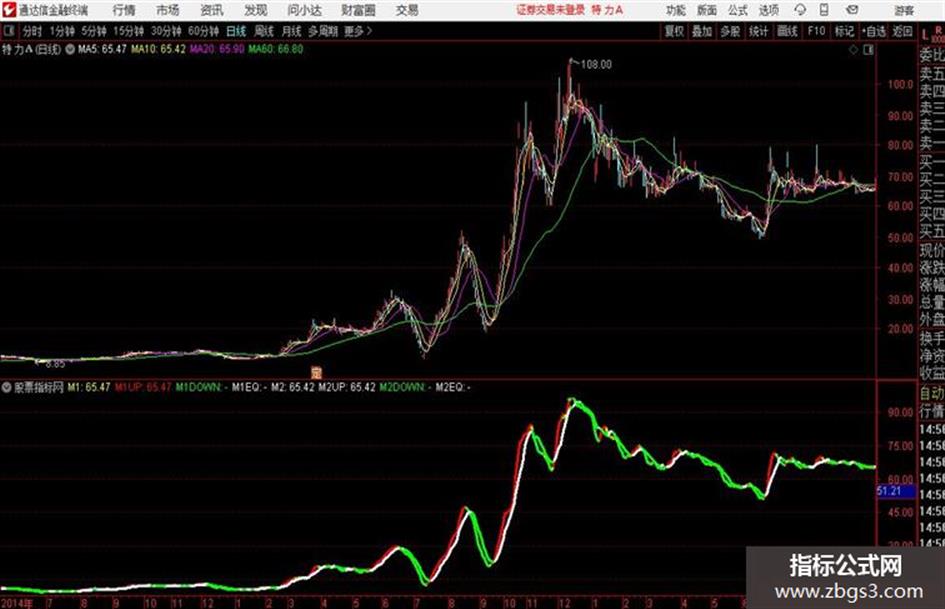The width and height of the screenshot is (945, 609).
Task: Open the 问小达 menu
Action: coord(304,10)
